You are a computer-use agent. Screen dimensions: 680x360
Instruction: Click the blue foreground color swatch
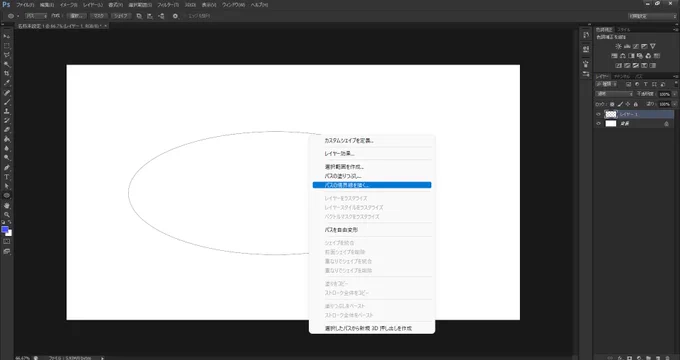4,229
